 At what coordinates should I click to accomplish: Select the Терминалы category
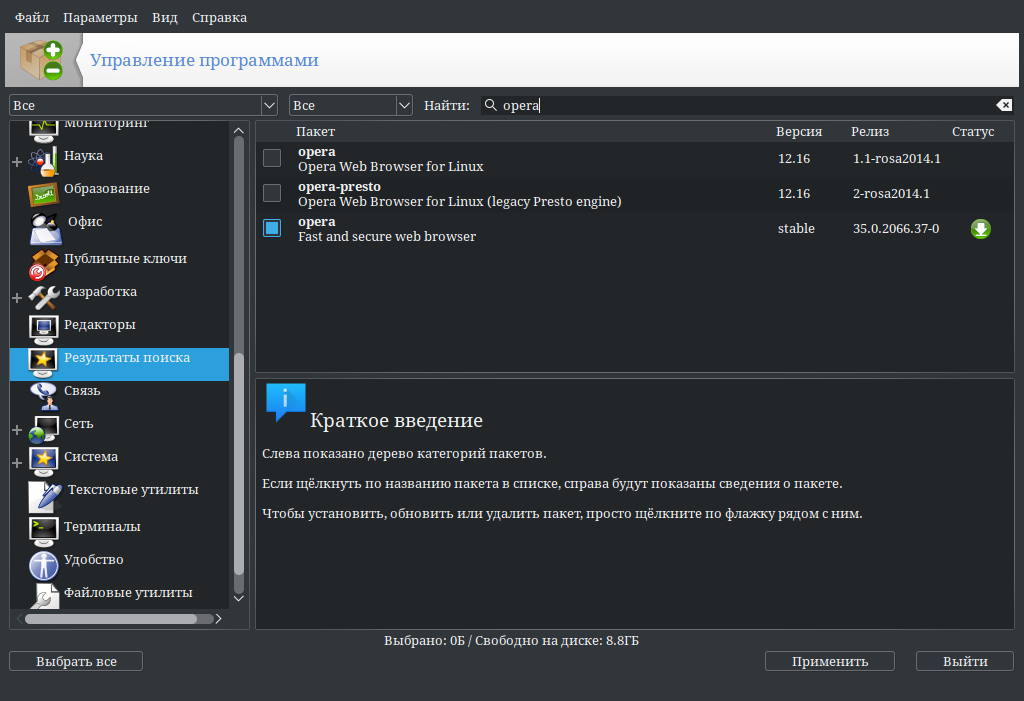102,527
